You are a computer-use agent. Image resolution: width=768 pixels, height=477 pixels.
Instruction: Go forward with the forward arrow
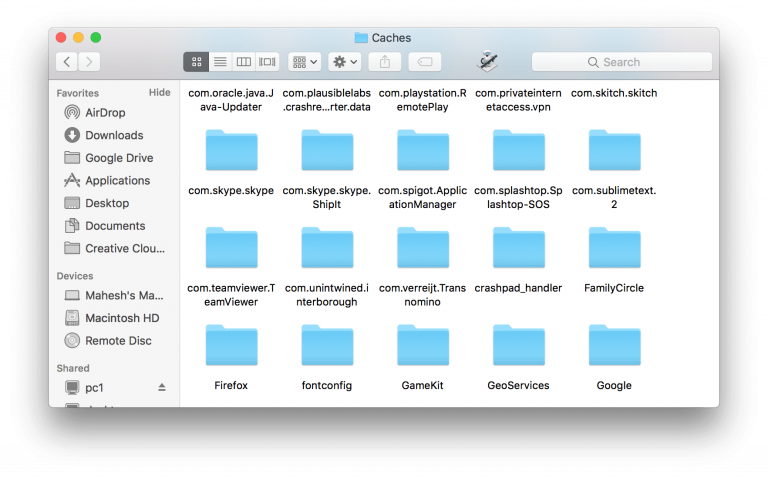tap(89, 62)
